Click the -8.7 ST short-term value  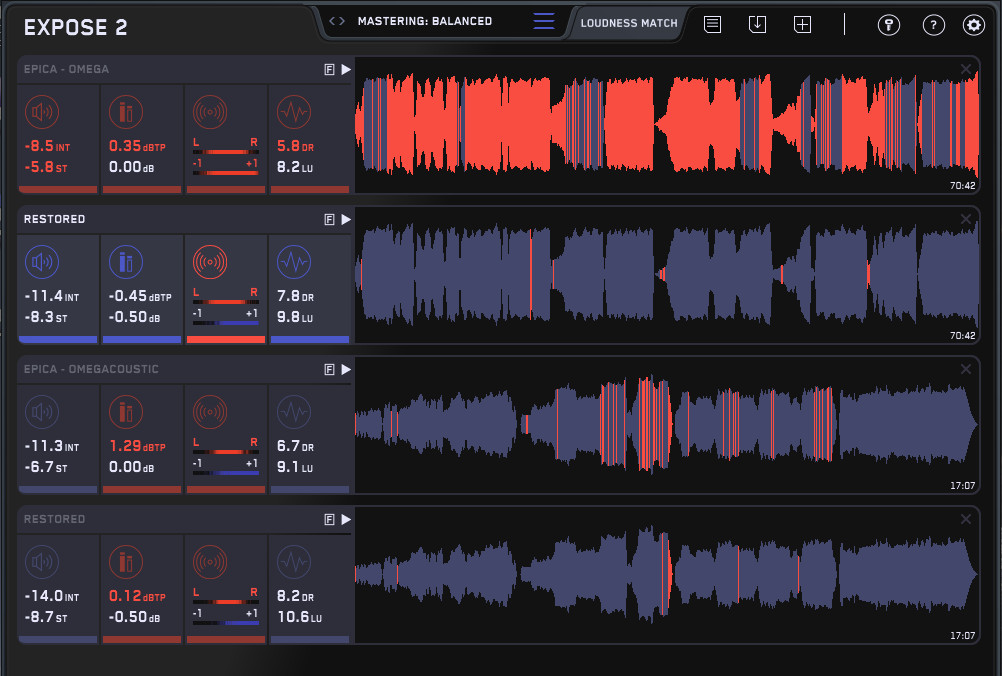coord(46,618)
